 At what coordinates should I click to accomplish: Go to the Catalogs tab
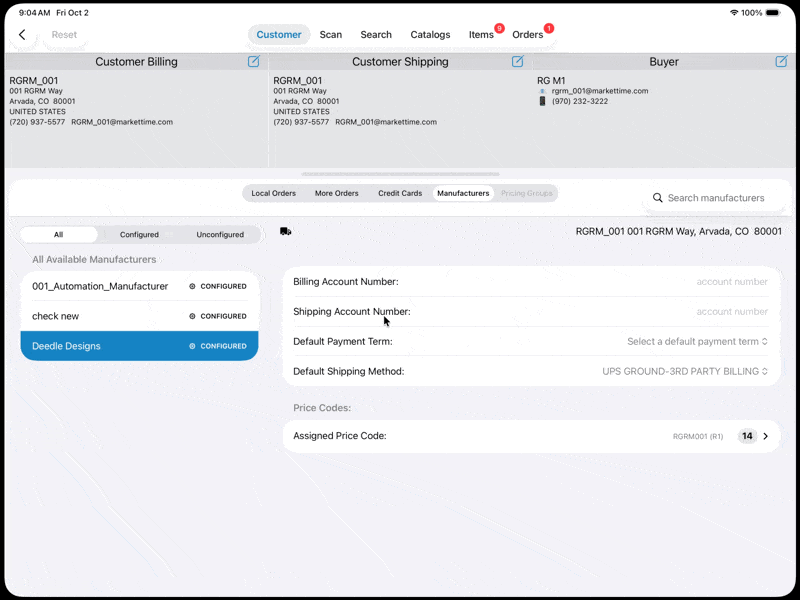click(430, 35)
